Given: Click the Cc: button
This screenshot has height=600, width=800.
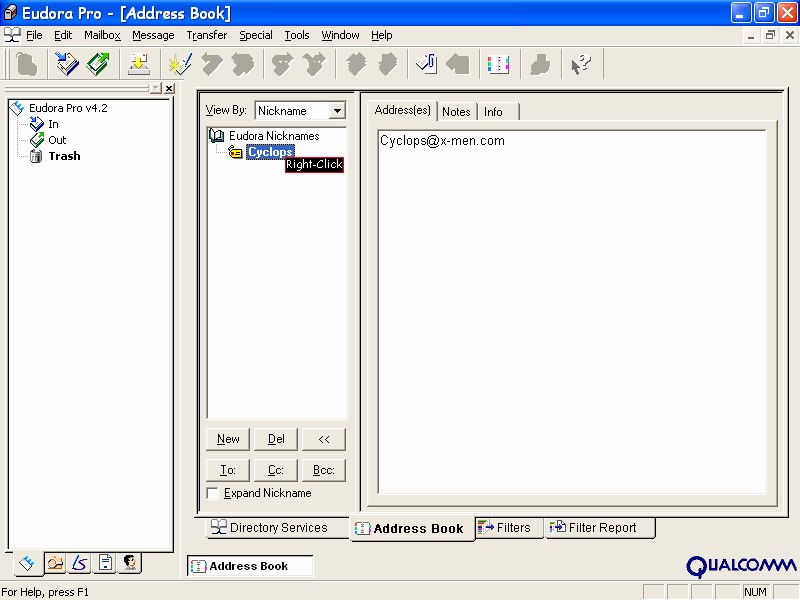Looking at the screenshot, I should 276,470.
